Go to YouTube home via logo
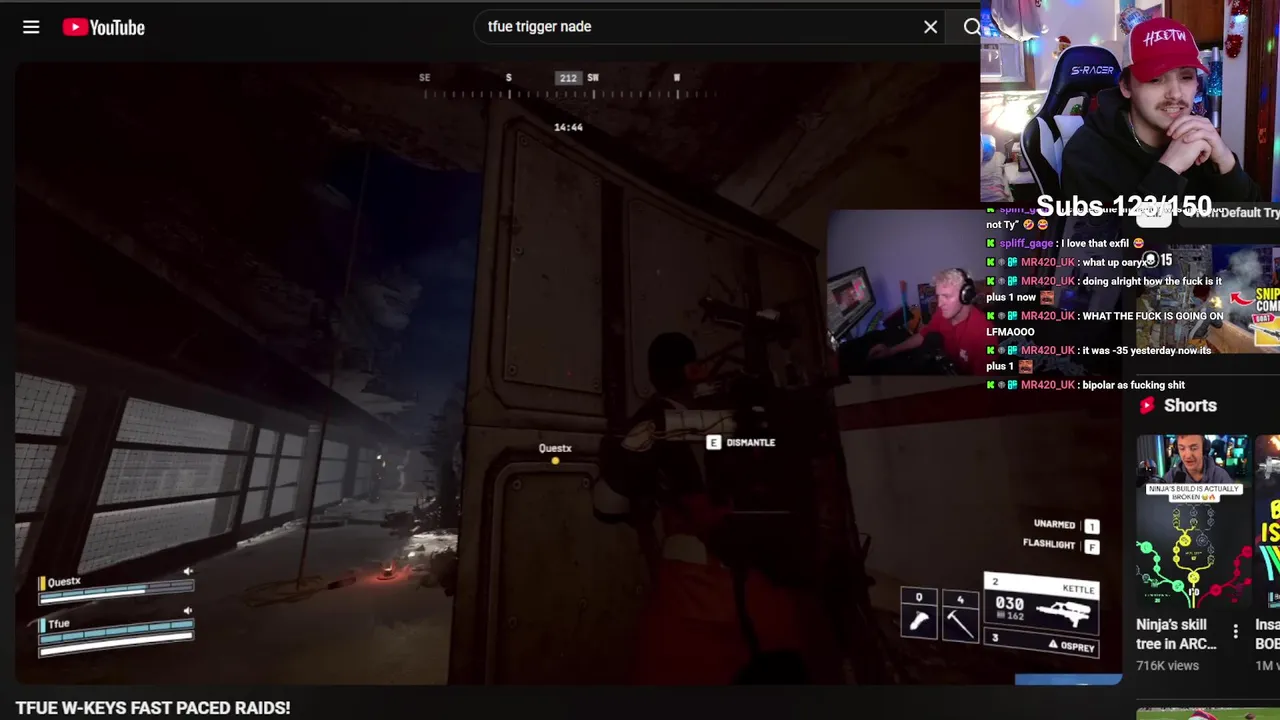The image size is (1280, 720). [104, 27]
